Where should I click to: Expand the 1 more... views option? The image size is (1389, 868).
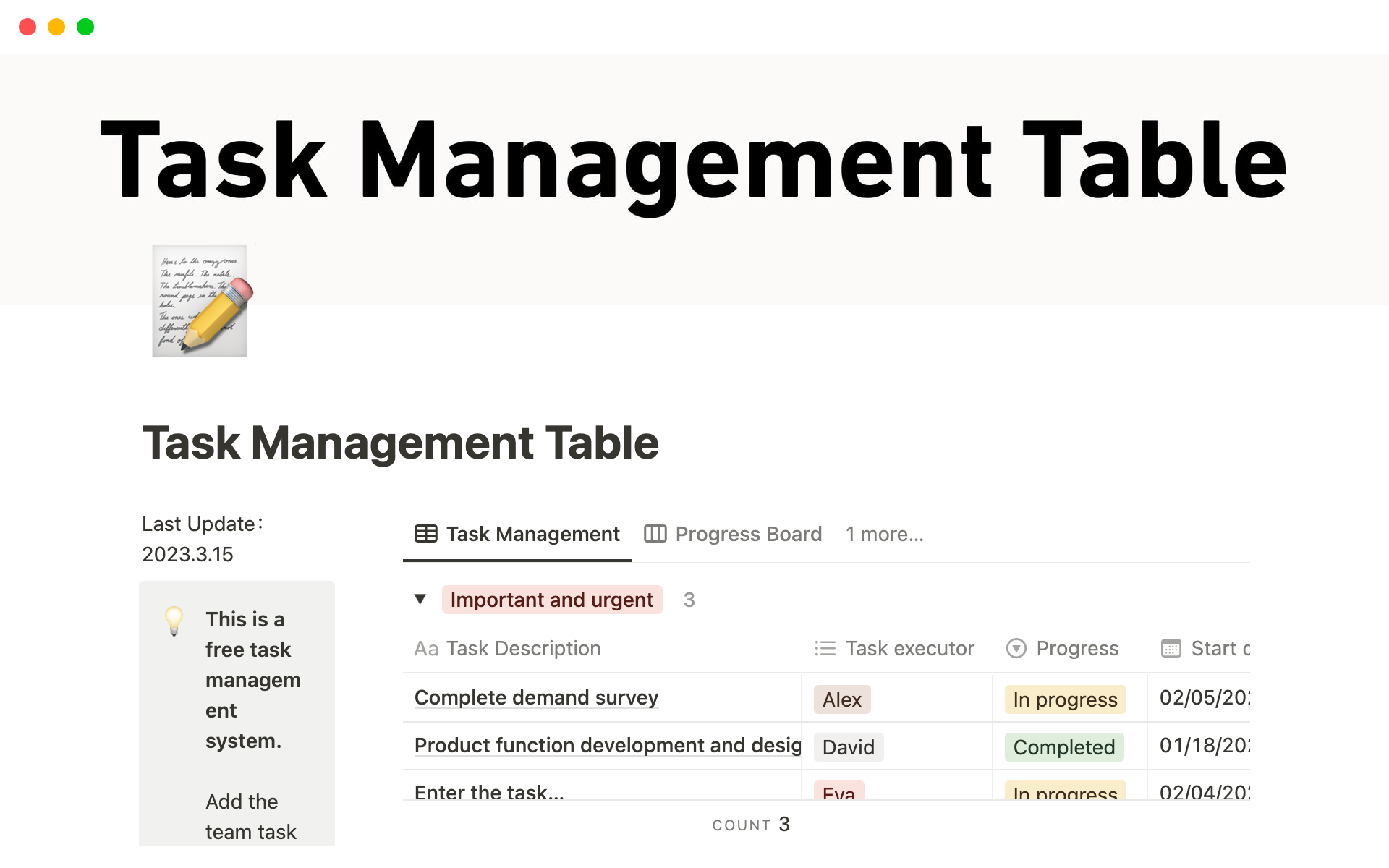tap(883, 533)
